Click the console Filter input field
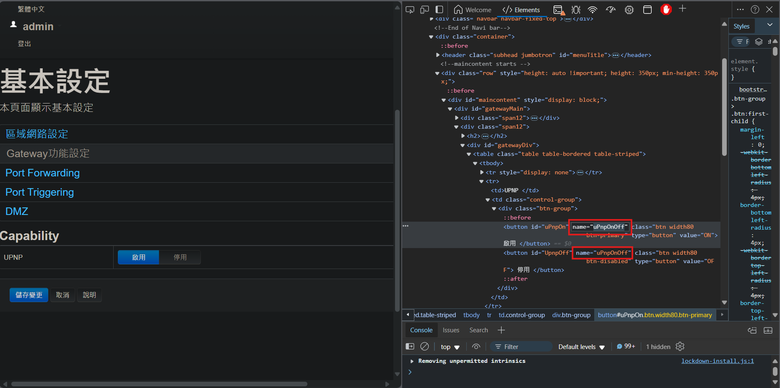This screenshot has width=780, height=388. click(x=521, y=347)
